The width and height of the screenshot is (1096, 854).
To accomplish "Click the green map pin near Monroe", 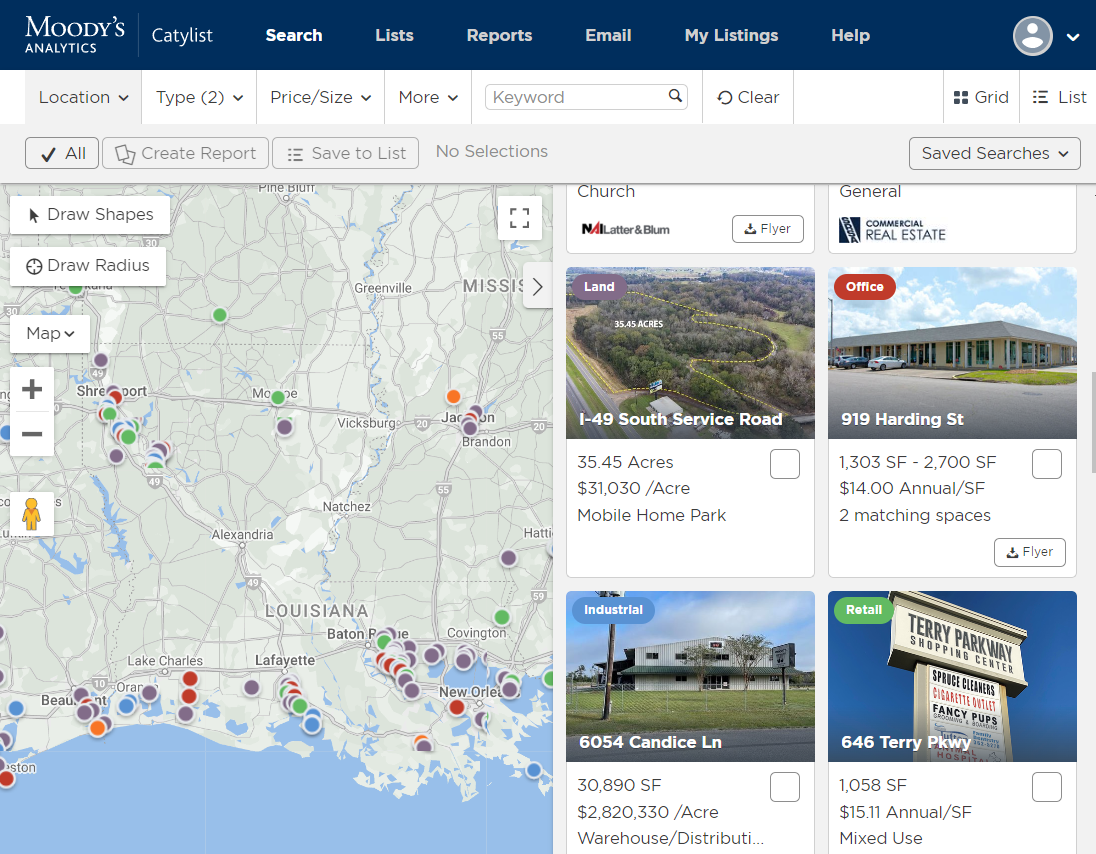I will click(278, 398).
